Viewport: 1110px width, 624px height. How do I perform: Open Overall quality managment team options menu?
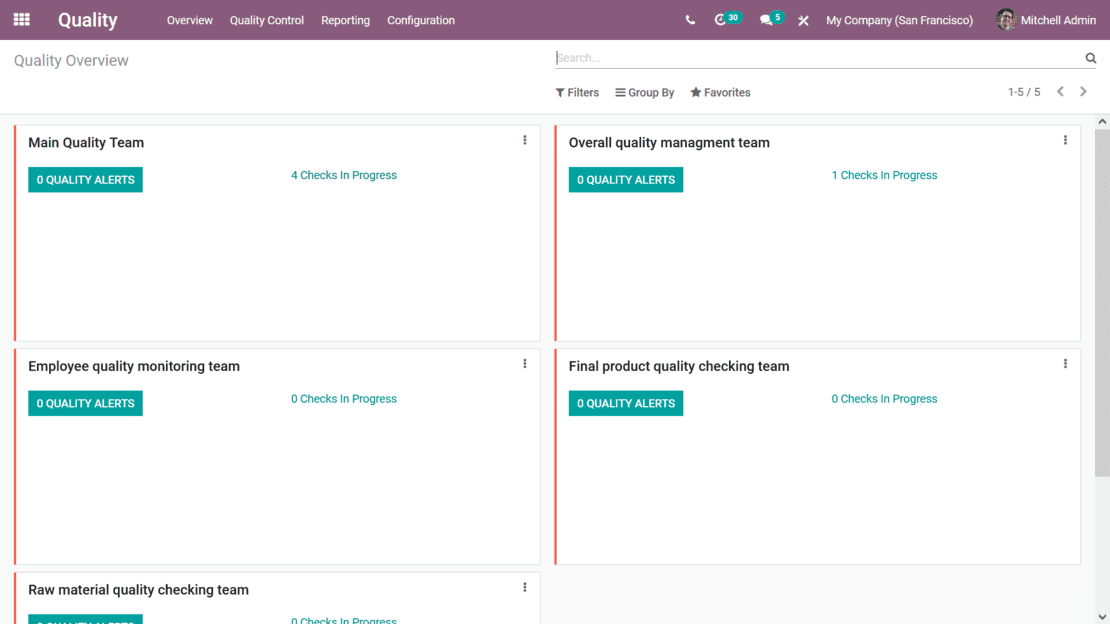[x=1065, y=141]
